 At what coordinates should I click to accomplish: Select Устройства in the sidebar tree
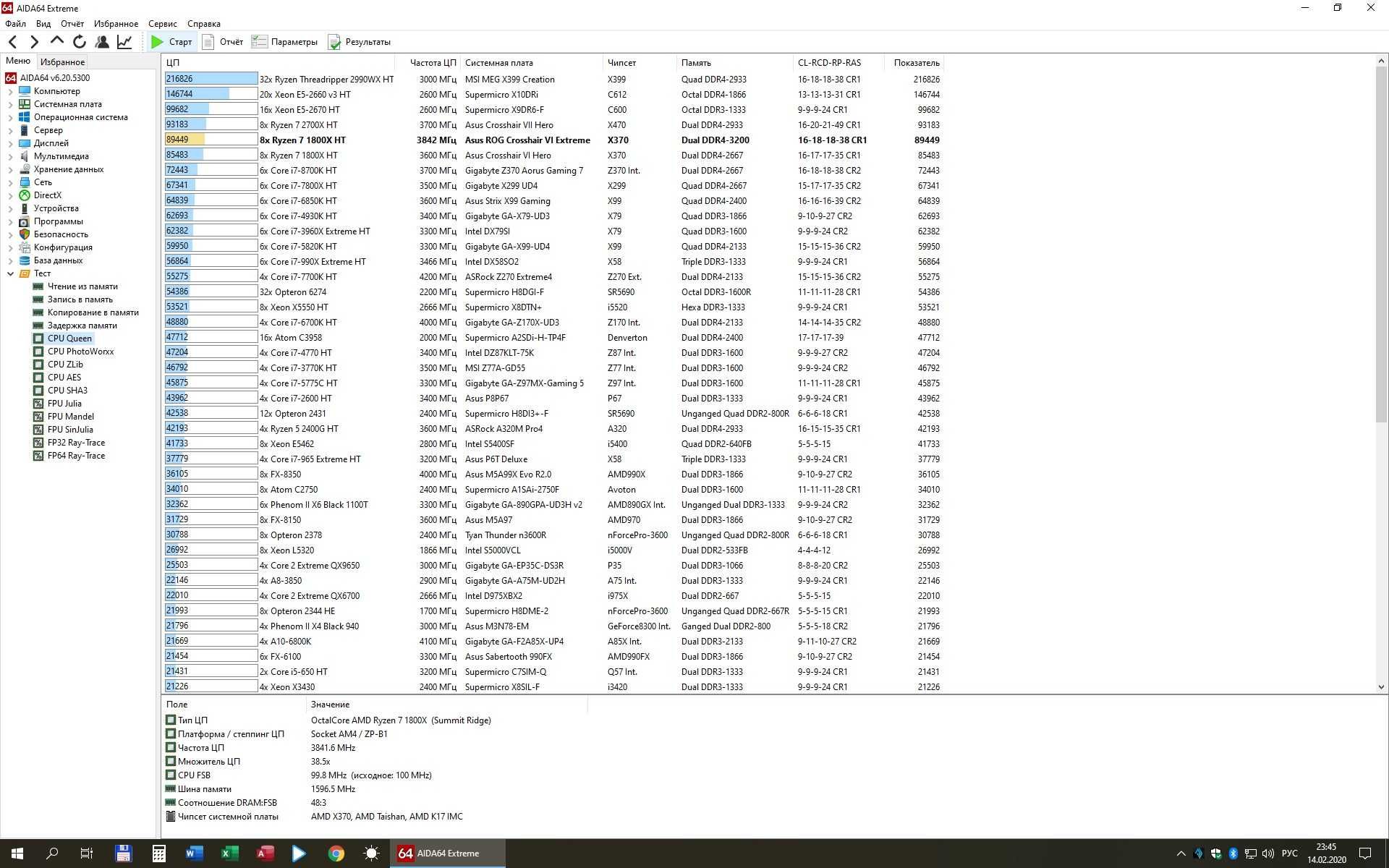pyautogui.click(x=56, y=208)
